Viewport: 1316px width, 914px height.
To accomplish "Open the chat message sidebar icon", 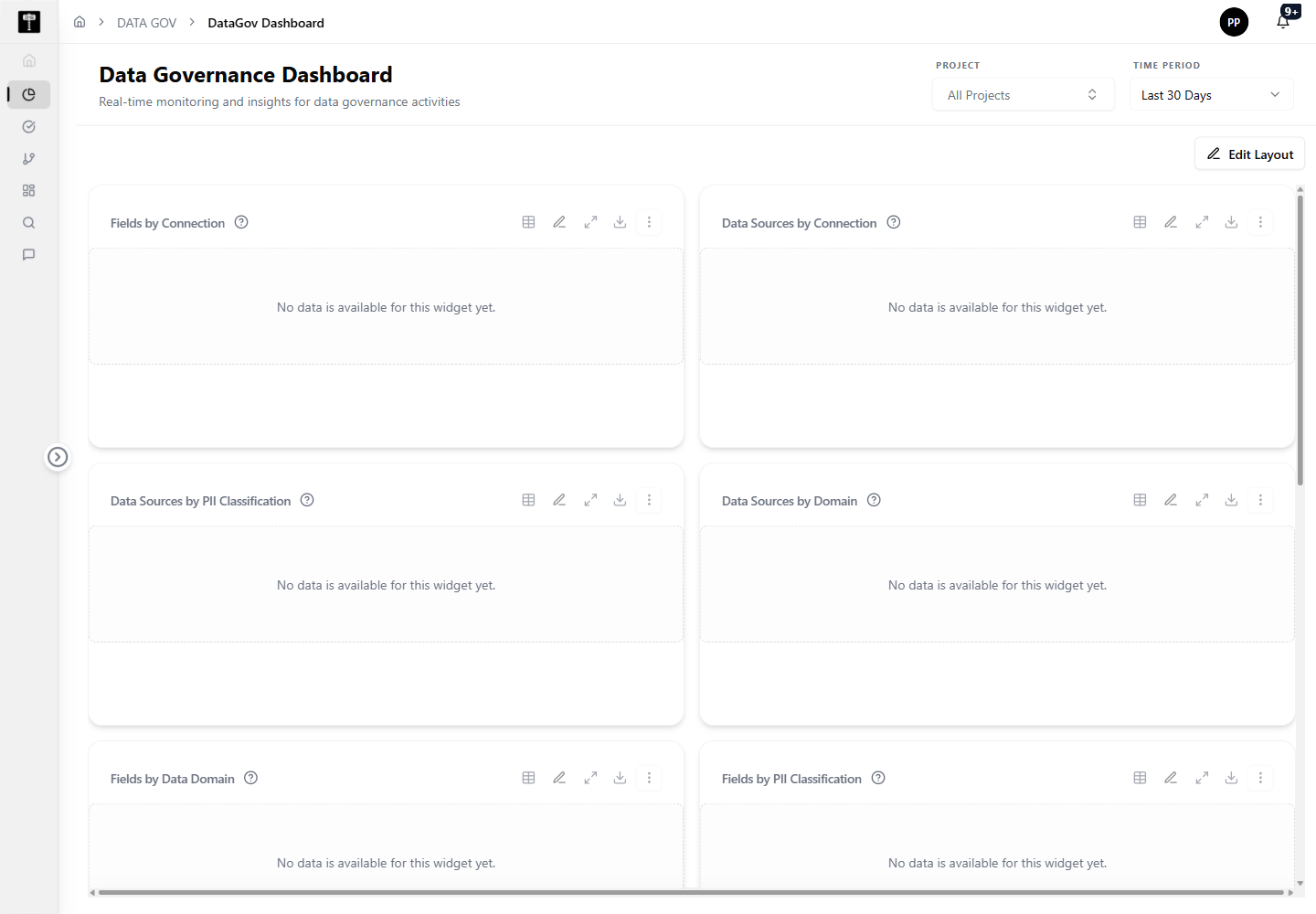I will 29,254.
